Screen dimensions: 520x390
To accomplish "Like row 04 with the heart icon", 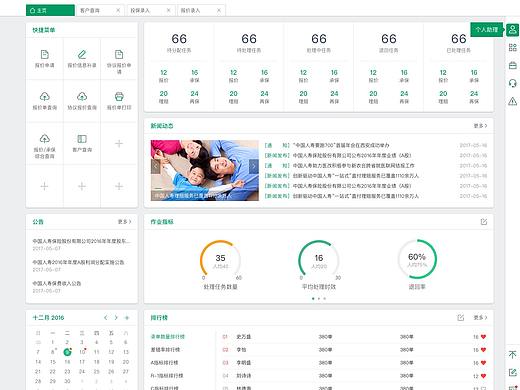I will (x=483, y=376).
